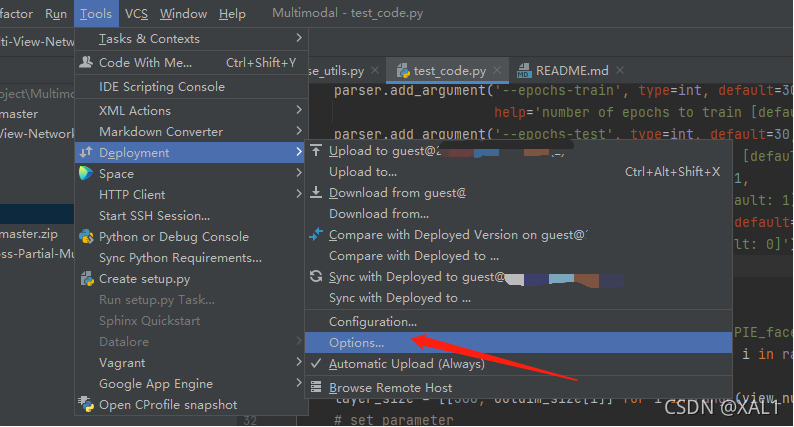This screenshot has width=794, height=427.
Task: Expand the Tasks & Contexts submenu arrow
Action: pyautogui.click(x=299, y=38)
